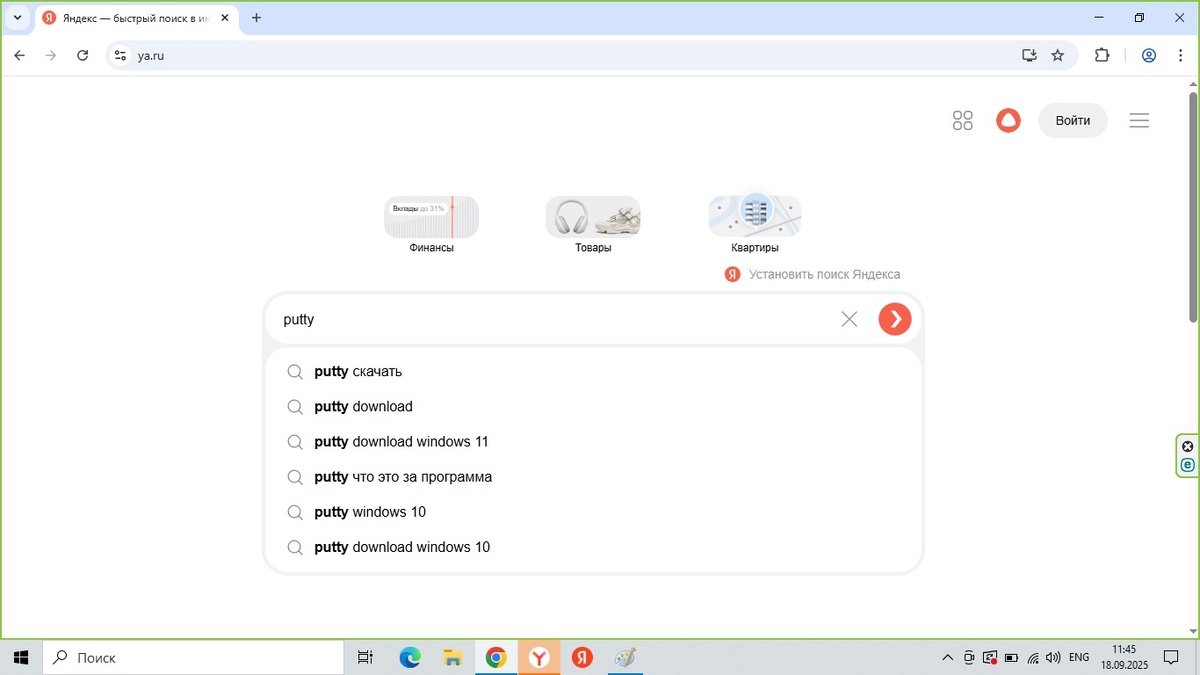Click the orange search submit arrow button
The width and height of the screenshot is (1200, 675).
895,319
